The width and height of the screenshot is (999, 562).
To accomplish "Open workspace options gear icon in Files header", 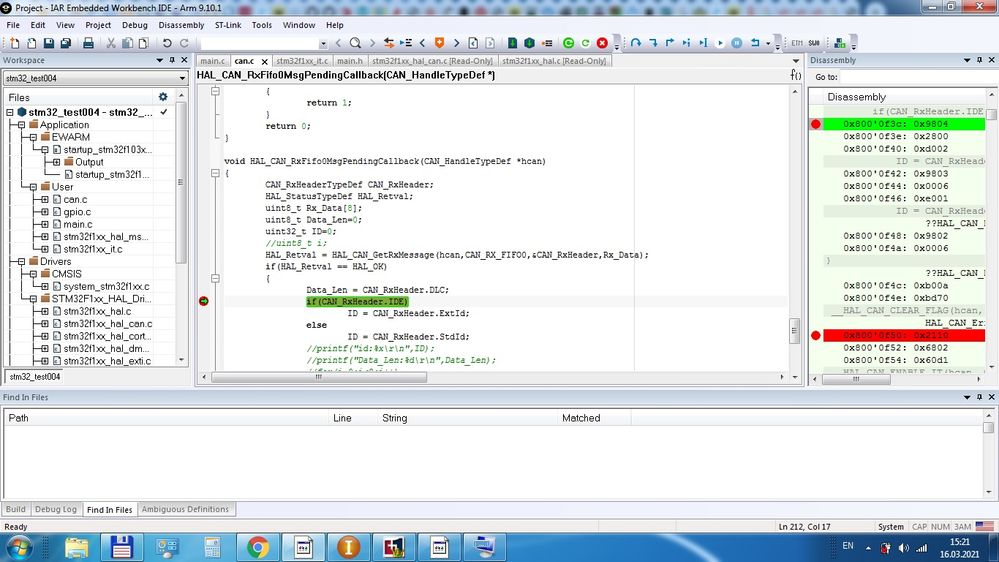I will pyautogui.click(x=163, y=97).
